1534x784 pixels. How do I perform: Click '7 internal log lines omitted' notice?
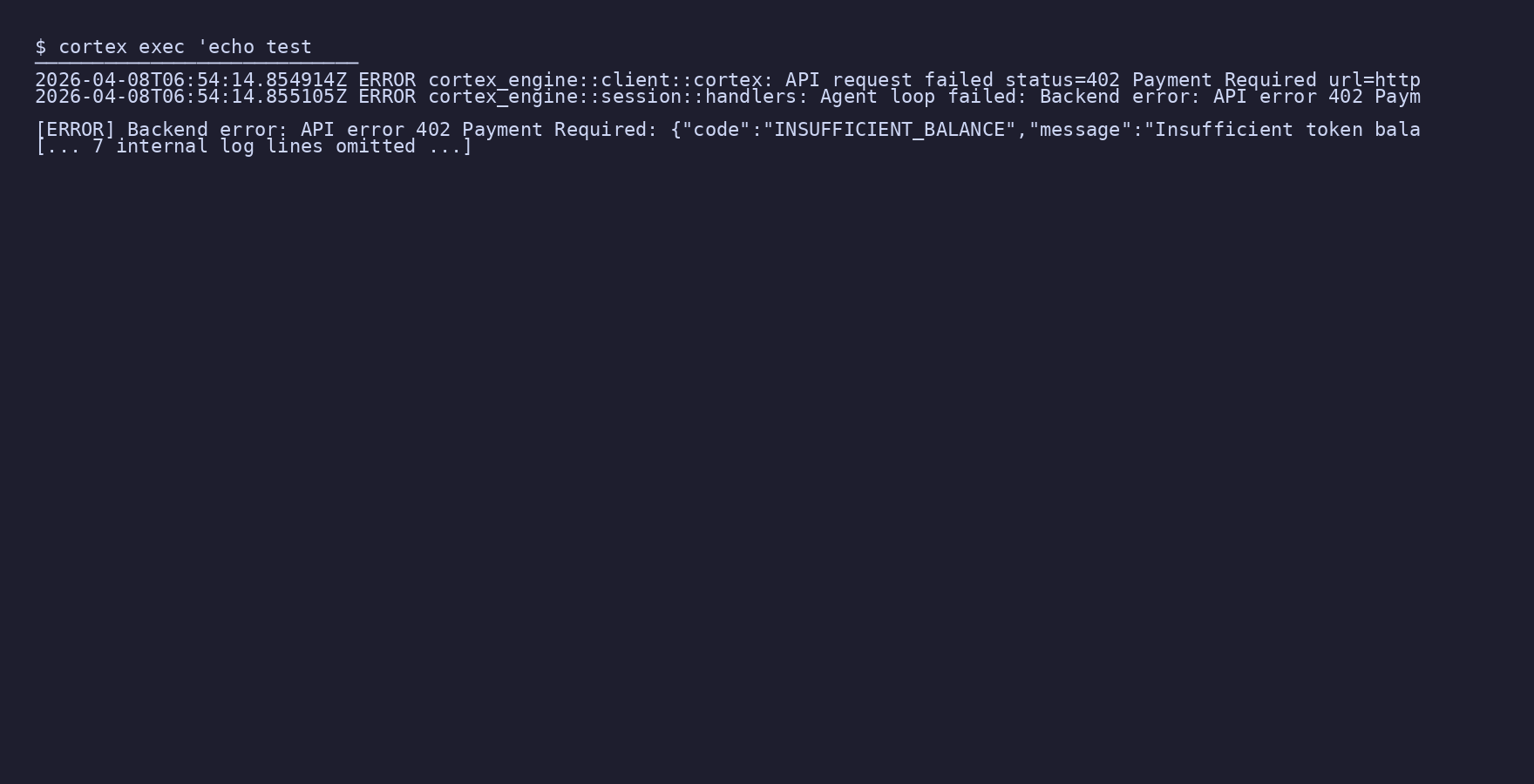[254, 146]
